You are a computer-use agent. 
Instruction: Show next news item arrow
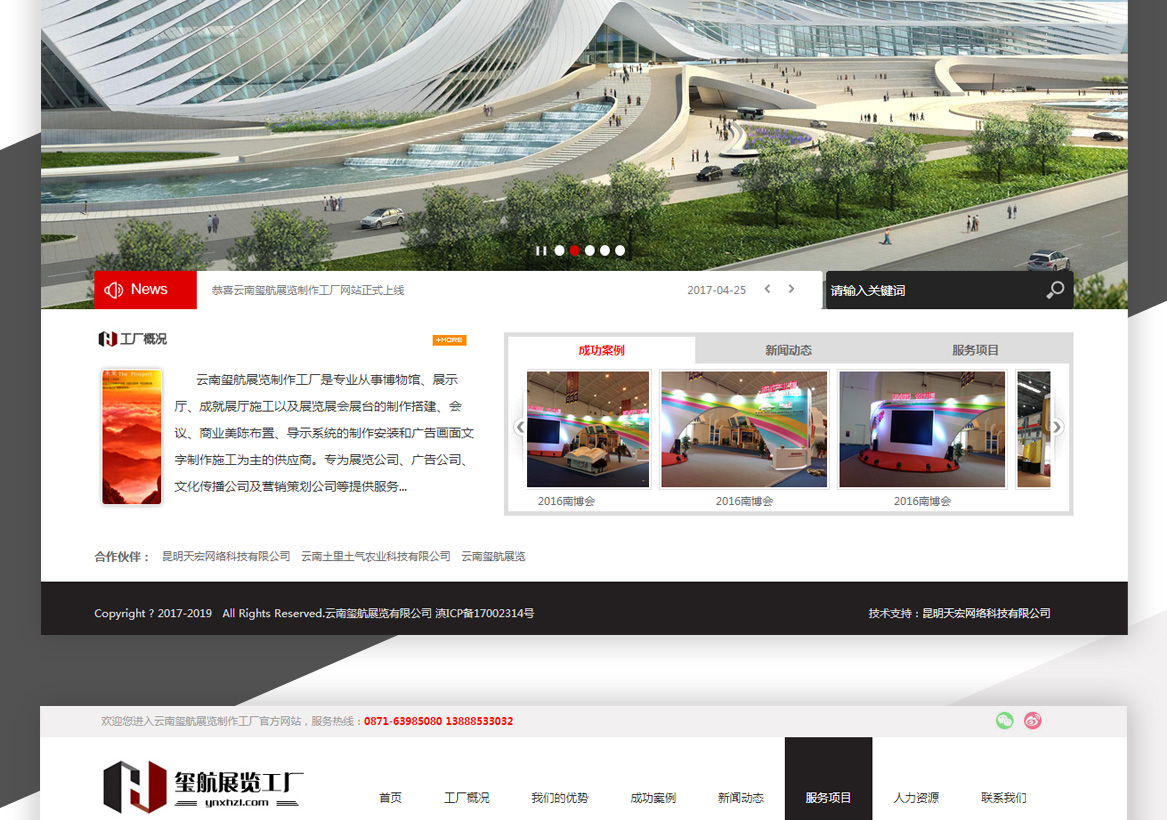click(791, 289)
